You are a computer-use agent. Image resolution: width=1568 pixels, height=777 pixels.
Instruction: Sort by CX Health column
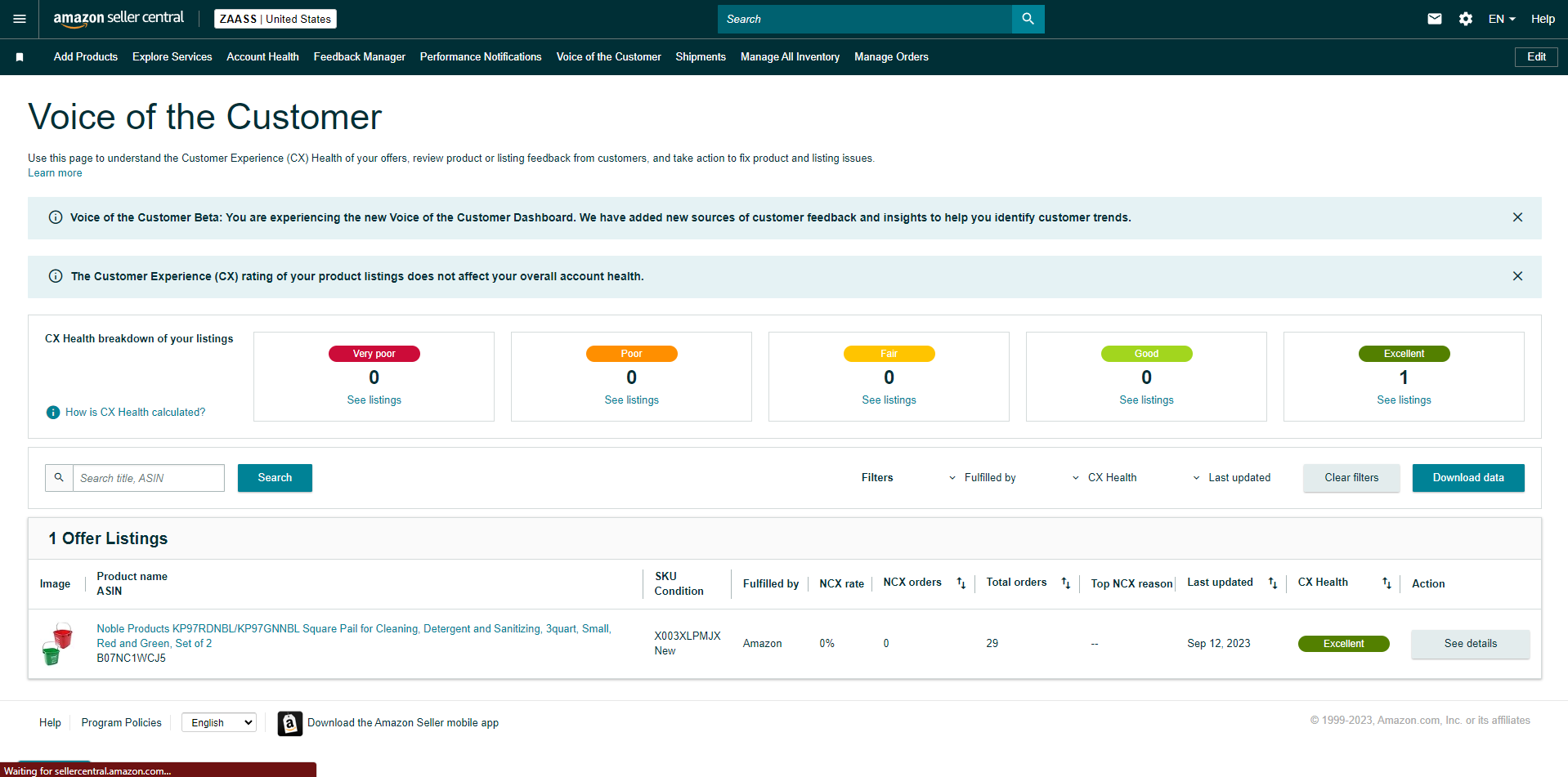[x=1387, y=583]
